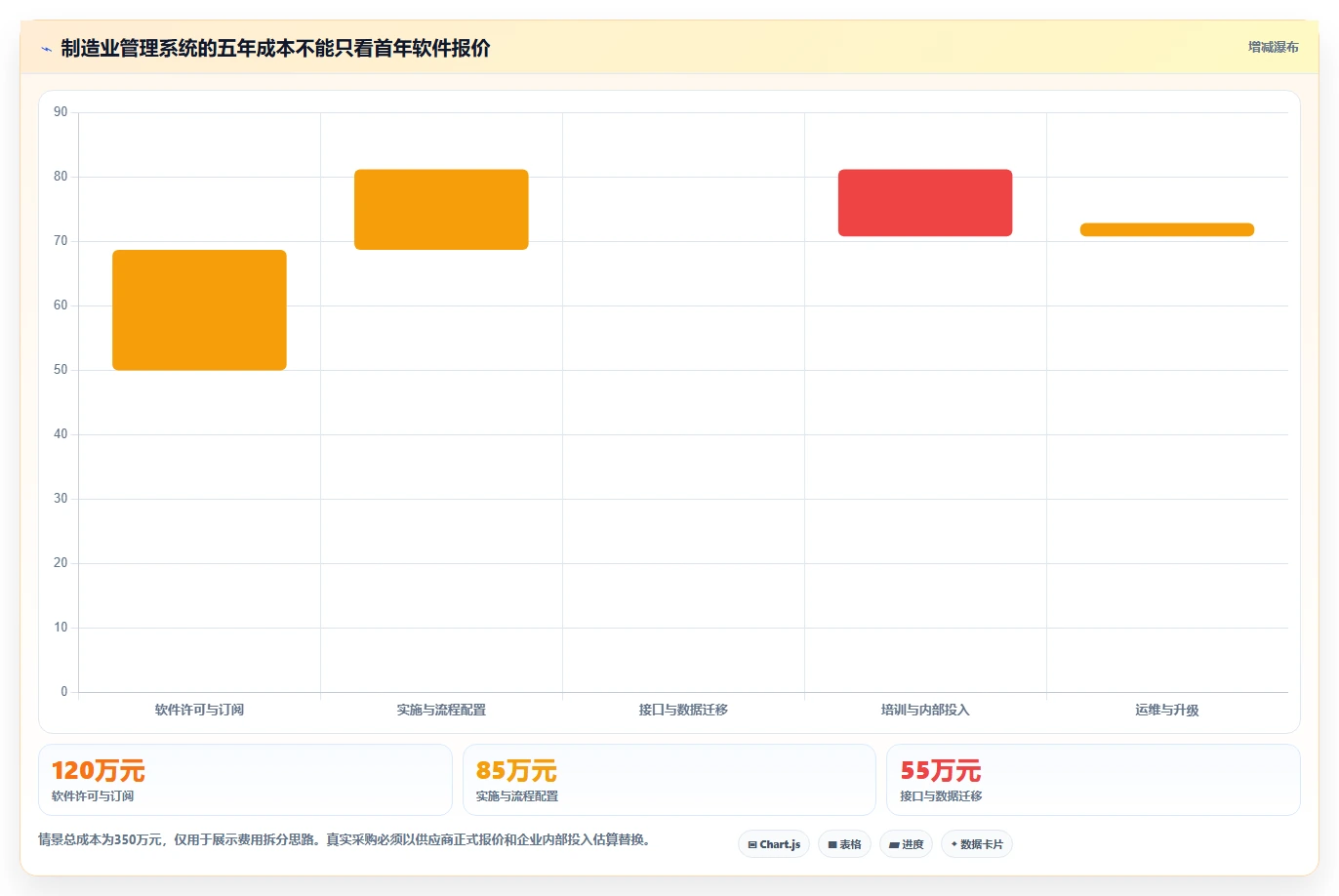Click axis label 实施与流程配置 under chart
The height and width of the screenshot is (896, 1339).
[441, 710]
